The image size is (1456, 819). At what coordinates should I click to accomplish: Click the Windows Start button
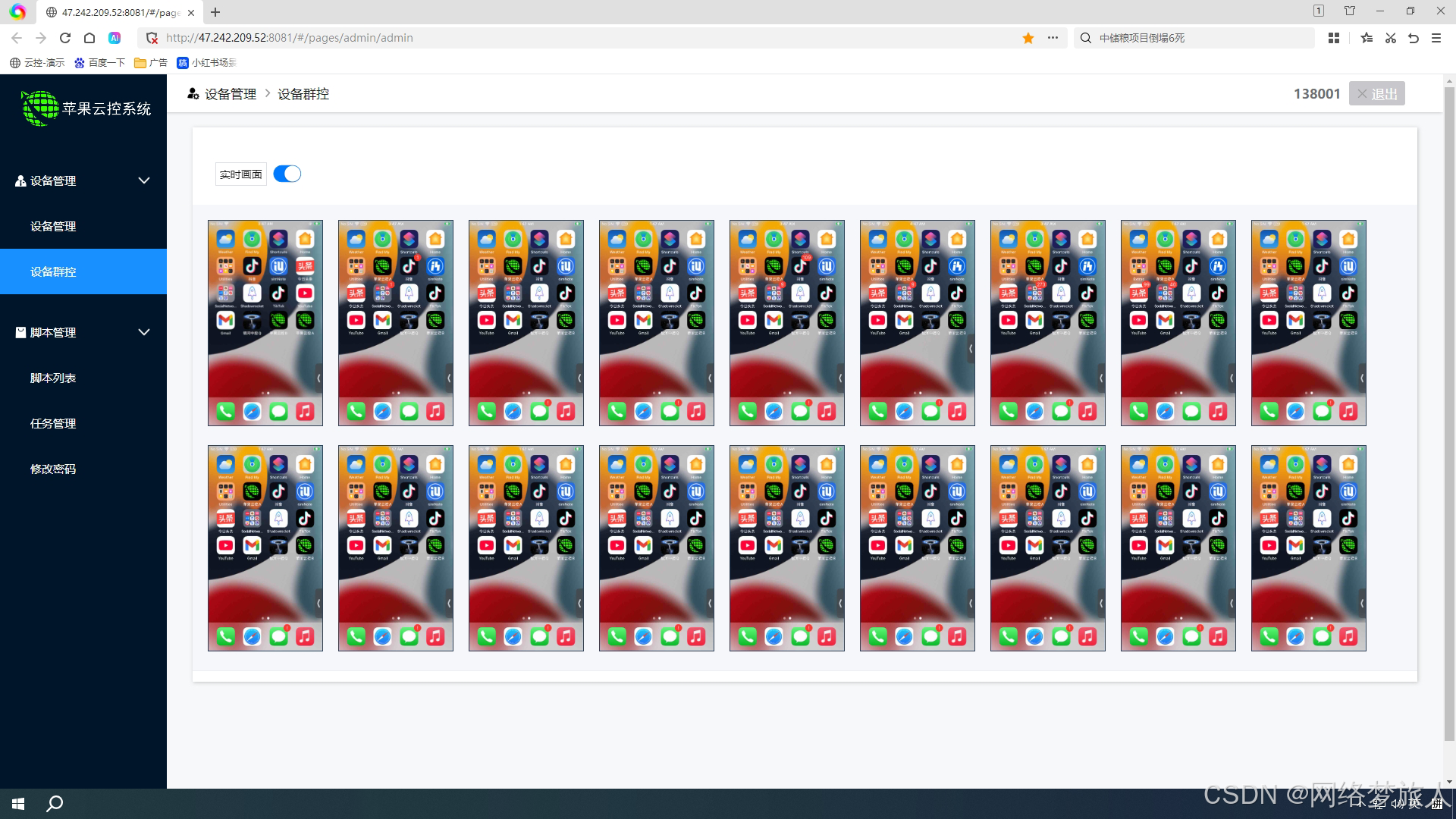click(18, 804)
